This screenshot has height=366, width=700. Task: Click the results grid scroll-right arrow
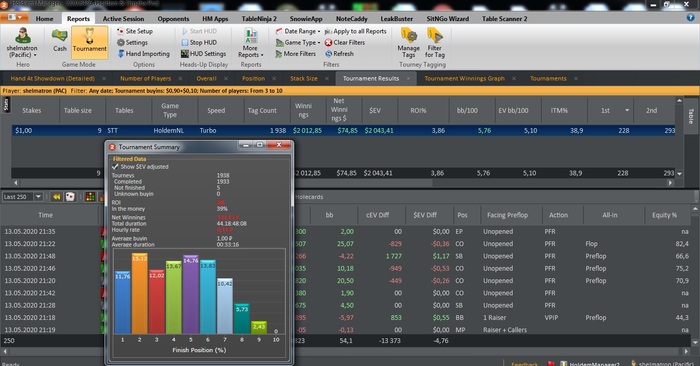pos(670,183)
